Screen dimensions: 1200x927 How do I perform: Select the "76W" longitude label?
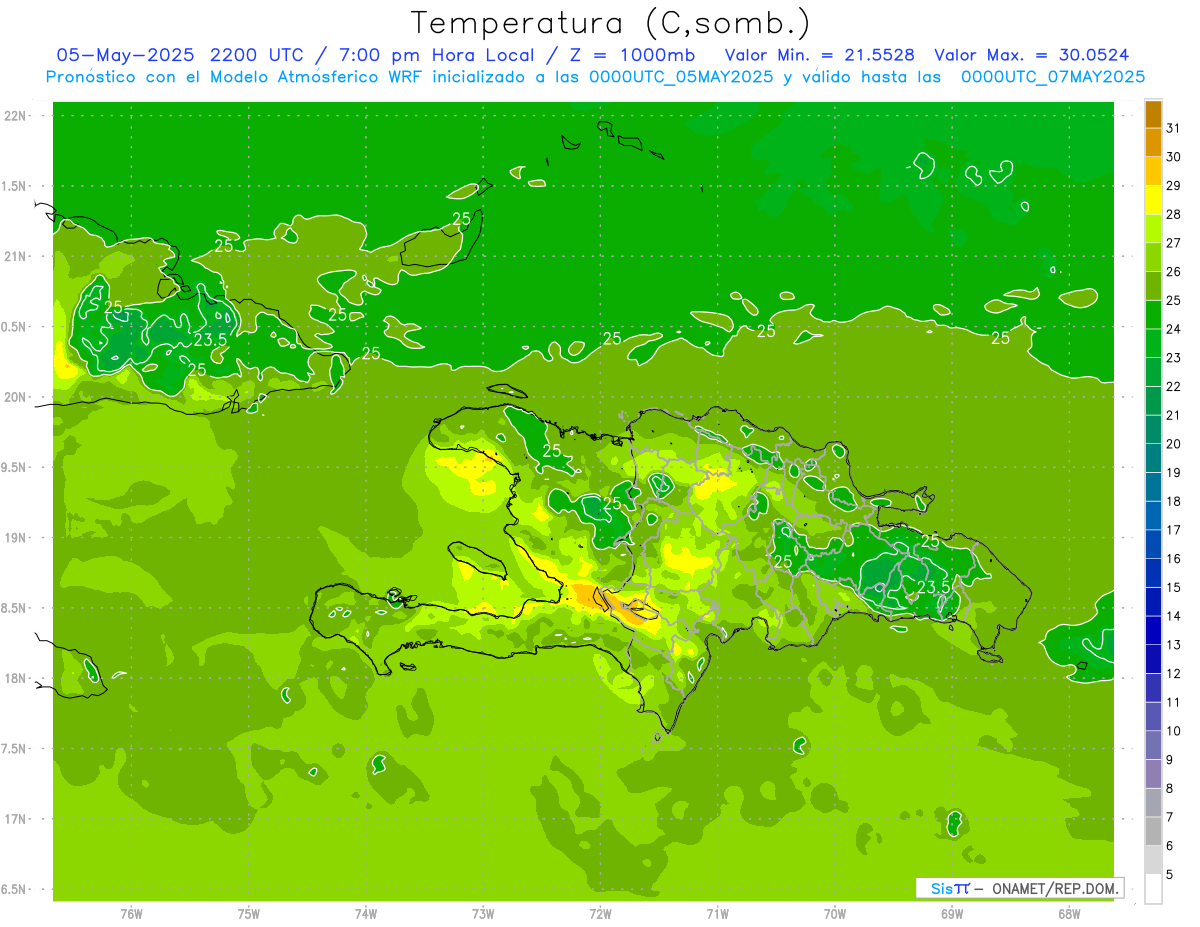pyautogui.click(x=131, y=914)
